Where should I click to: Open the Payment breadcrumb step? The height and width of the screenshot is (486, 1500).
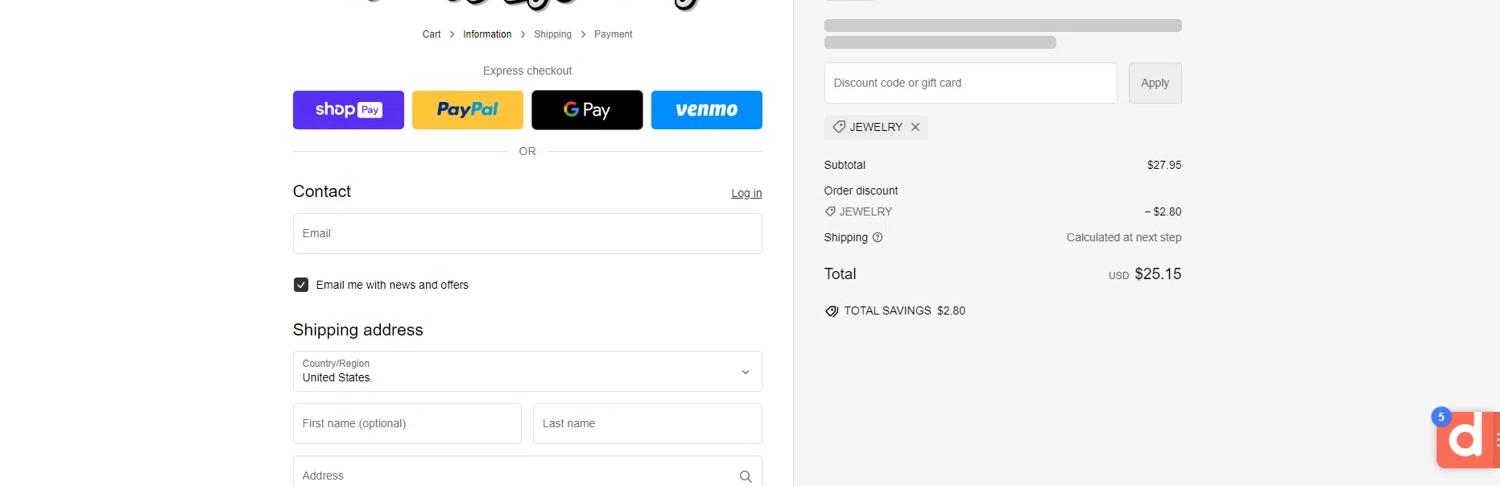[x=613, y=34]
